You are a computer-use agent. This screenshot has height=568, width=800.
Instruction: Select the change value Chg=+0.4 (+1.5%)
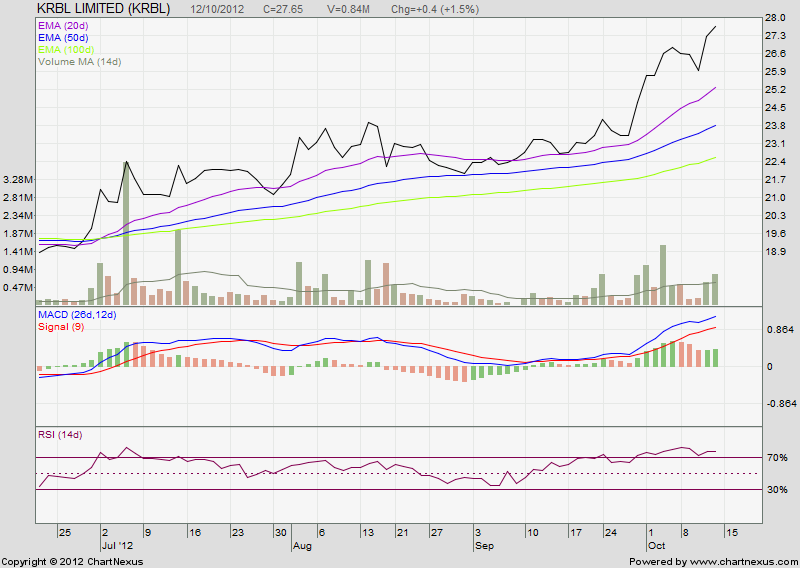pos(435,9)
